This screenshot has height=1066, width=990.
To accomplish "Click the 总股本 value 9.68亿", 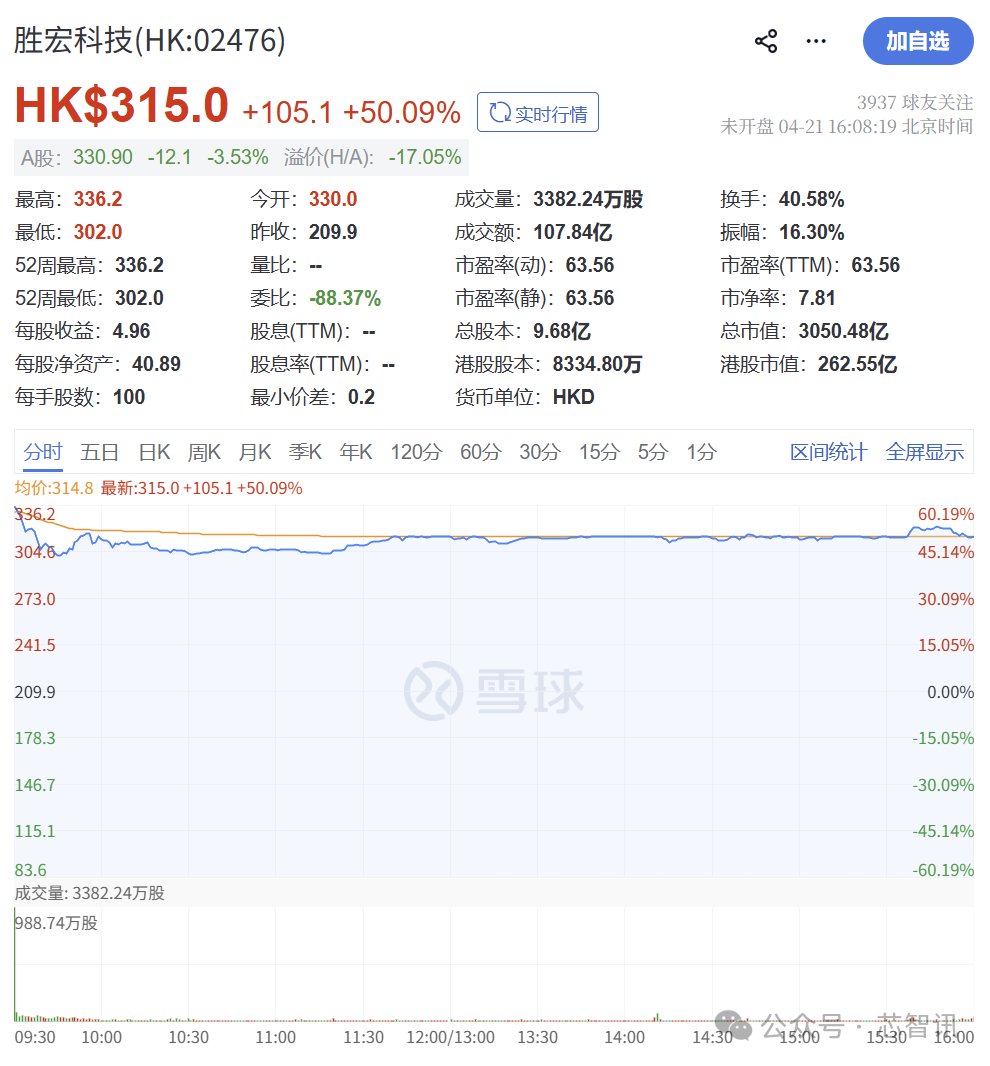I will coord(562,331).
